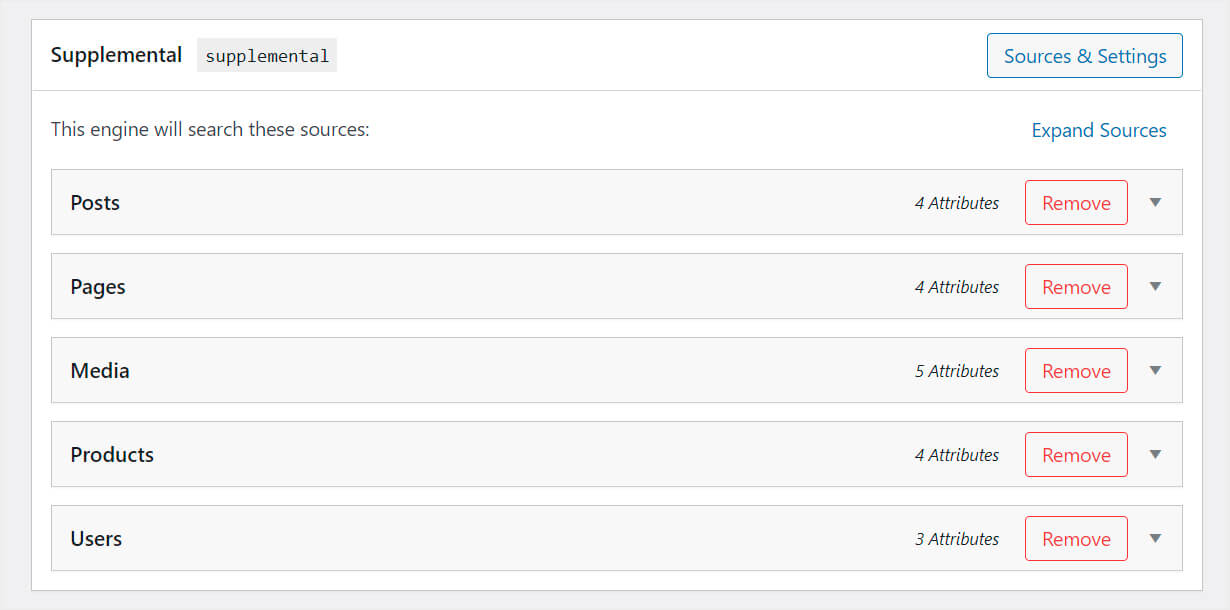Screen dimensions: 1230x610
Task: Expand the Posts source arrow
Action: [x=1155, y=203]
